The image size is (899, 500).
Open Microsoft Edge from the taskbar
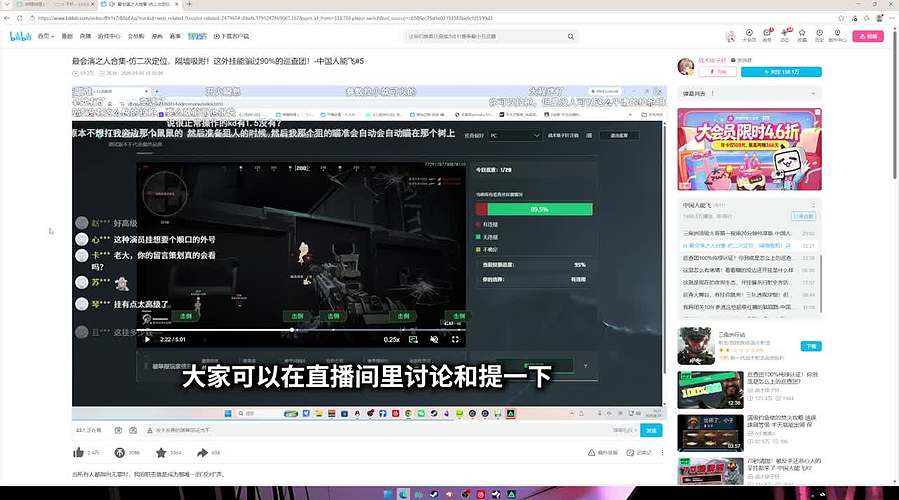404,494
